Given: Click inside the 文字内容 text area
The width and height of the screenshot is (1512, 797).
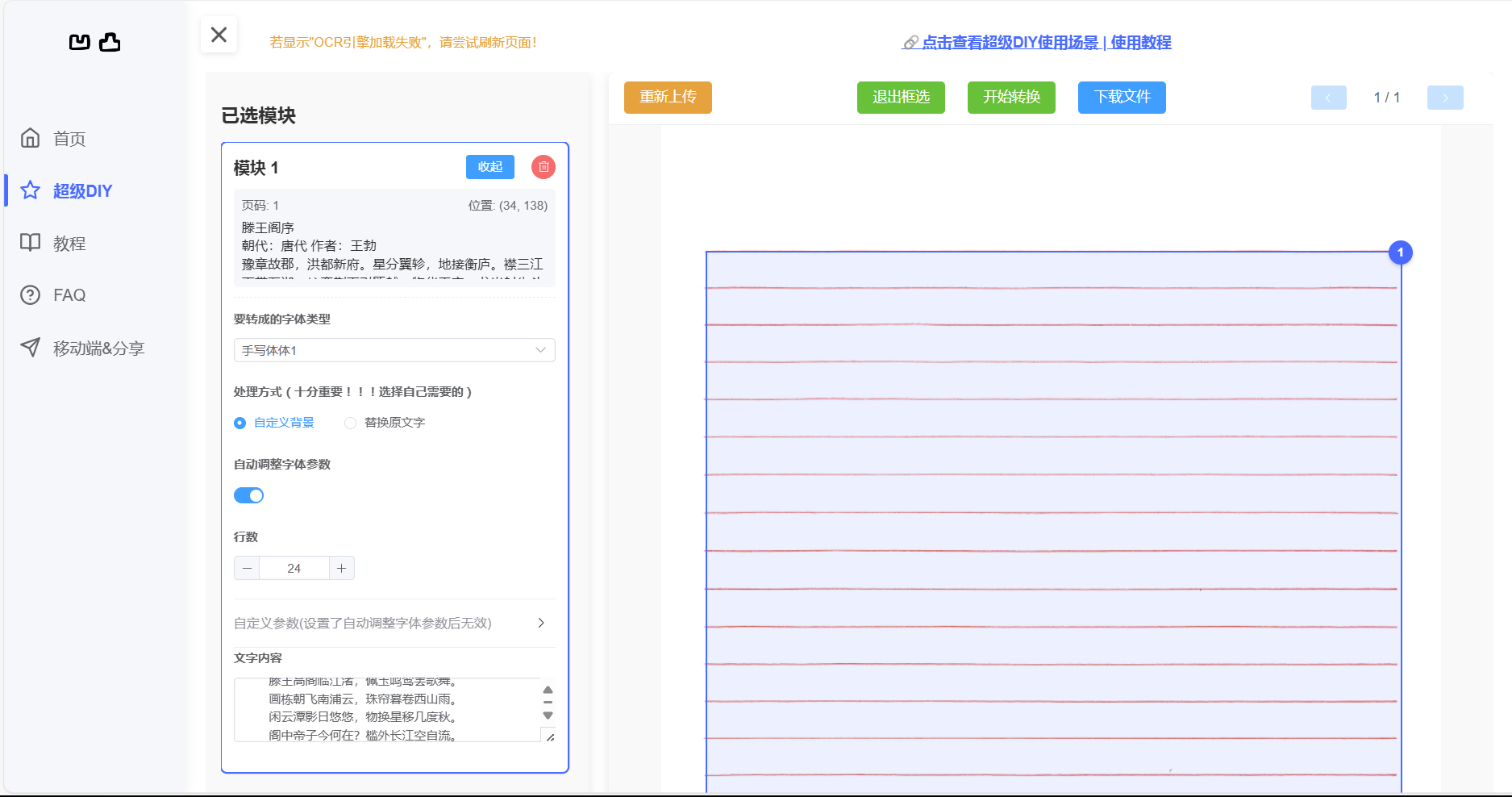Looking at the screenshot, I should (x=379, y=710).
